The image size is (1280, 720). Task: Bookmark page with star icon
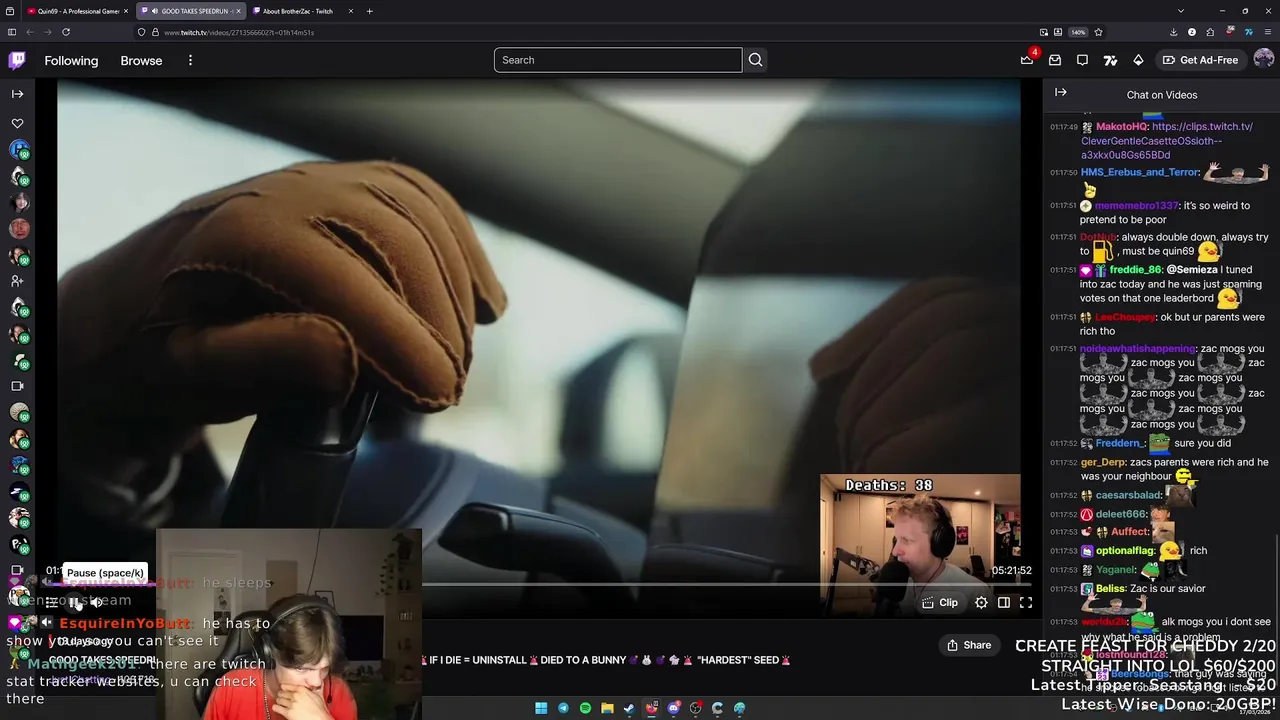pos(1098,32)
